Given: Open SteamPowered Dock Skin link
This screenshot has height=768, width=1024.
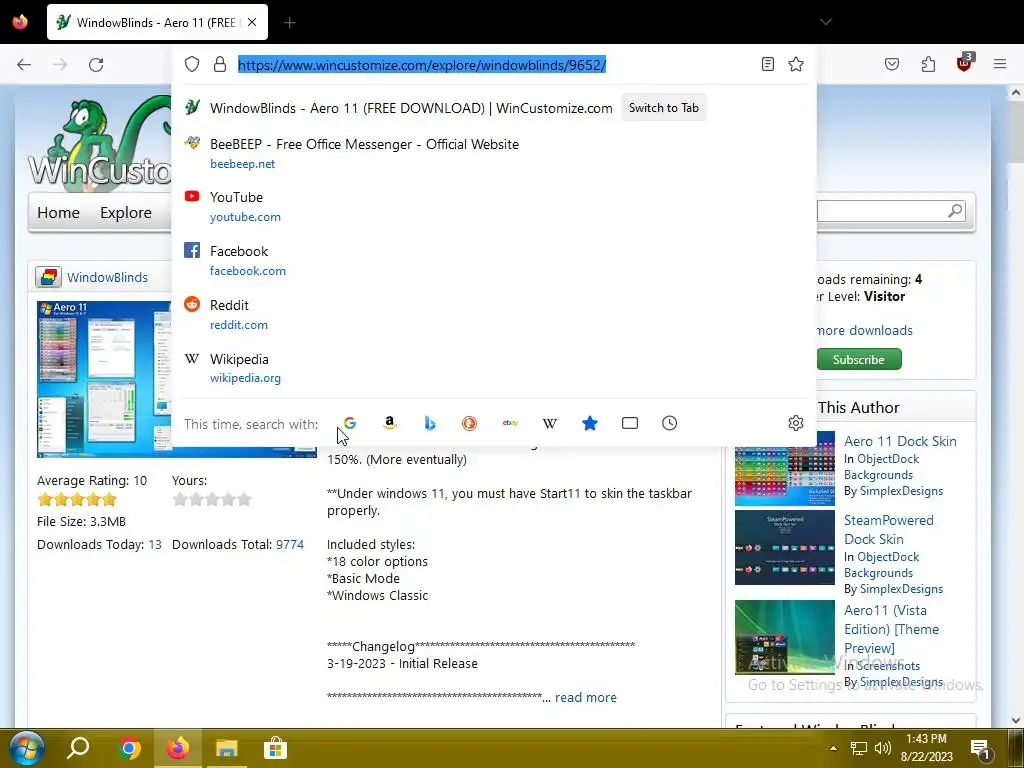Looking at the screenshot, I should 888,530.
